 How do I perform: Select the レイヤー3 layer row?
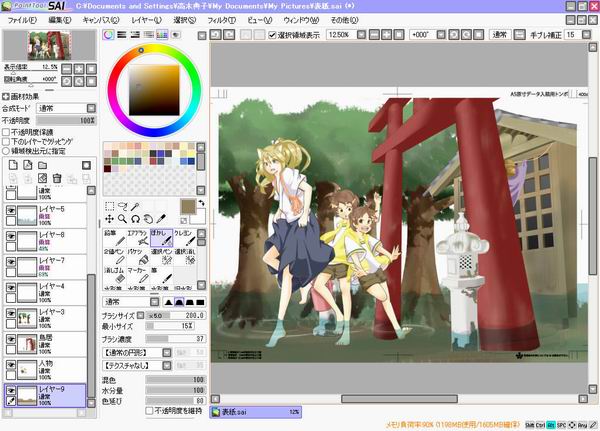(x=45, y=318)
